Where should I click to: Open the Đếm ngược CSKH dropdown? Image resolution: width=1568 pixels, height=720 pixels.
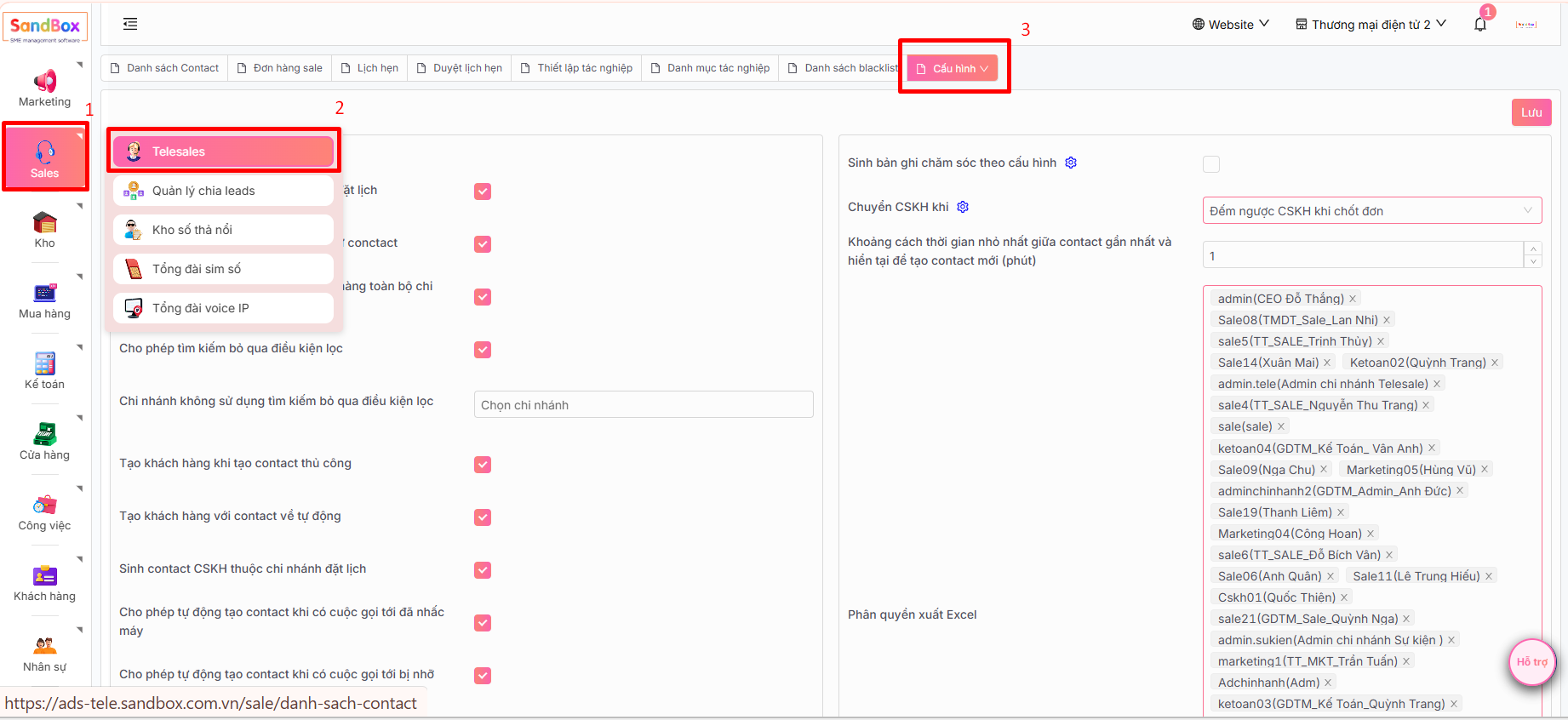point(1371,211)
